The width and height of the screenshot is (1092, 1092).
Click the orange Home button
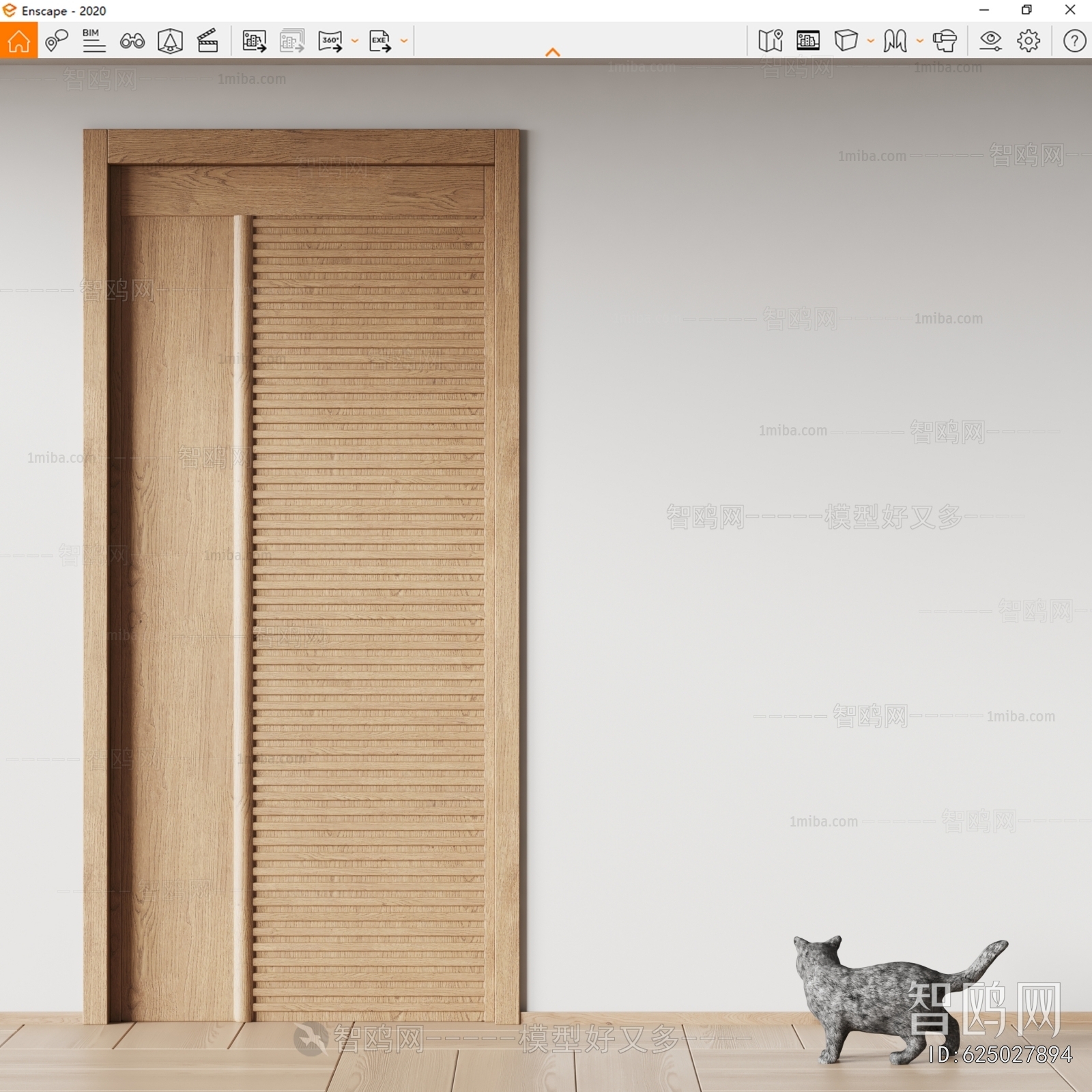(18, 40)
